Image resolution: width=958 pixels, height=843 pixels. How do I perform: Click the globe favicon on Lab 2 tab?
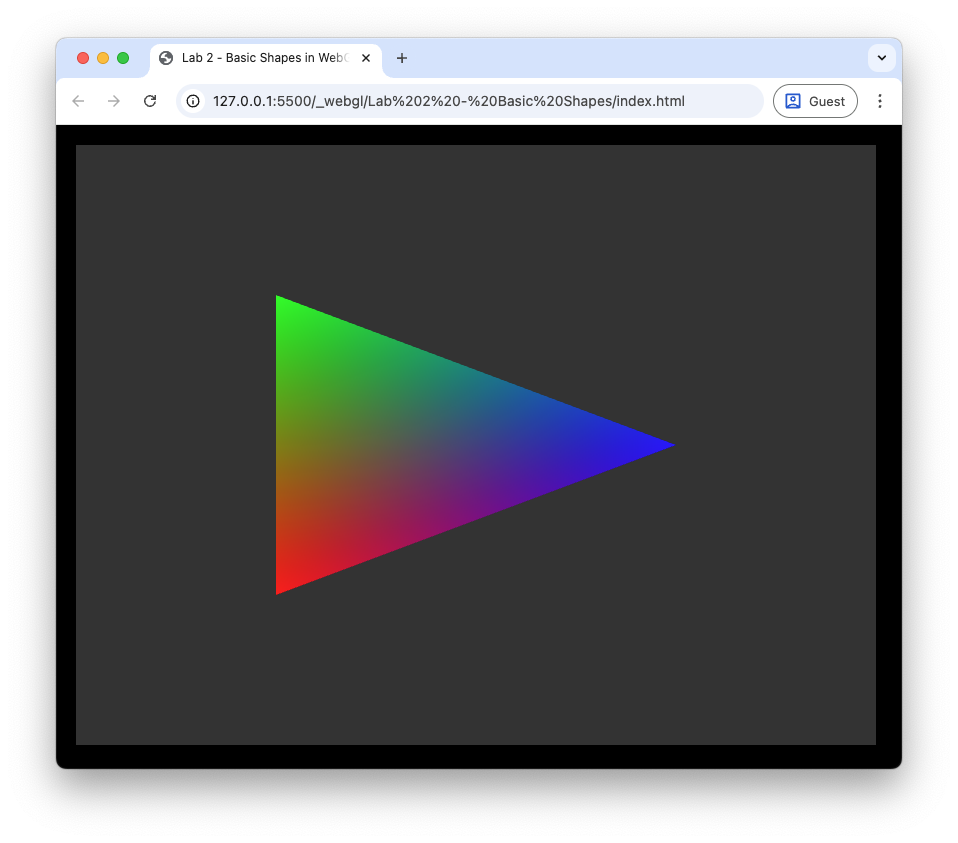pos(166,58)
